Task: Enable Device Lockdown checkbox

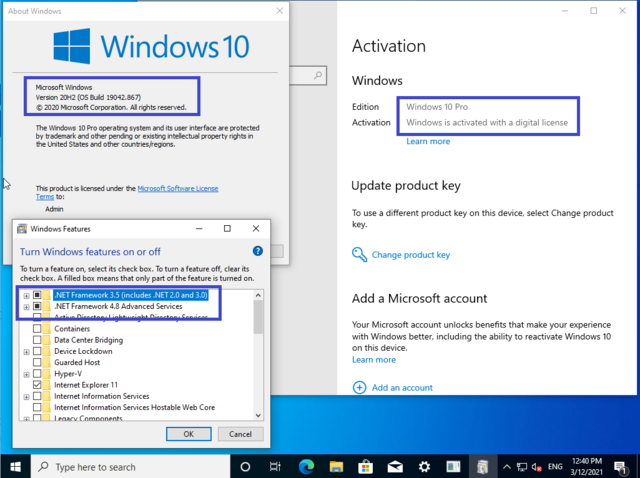Action: (37, 351)
